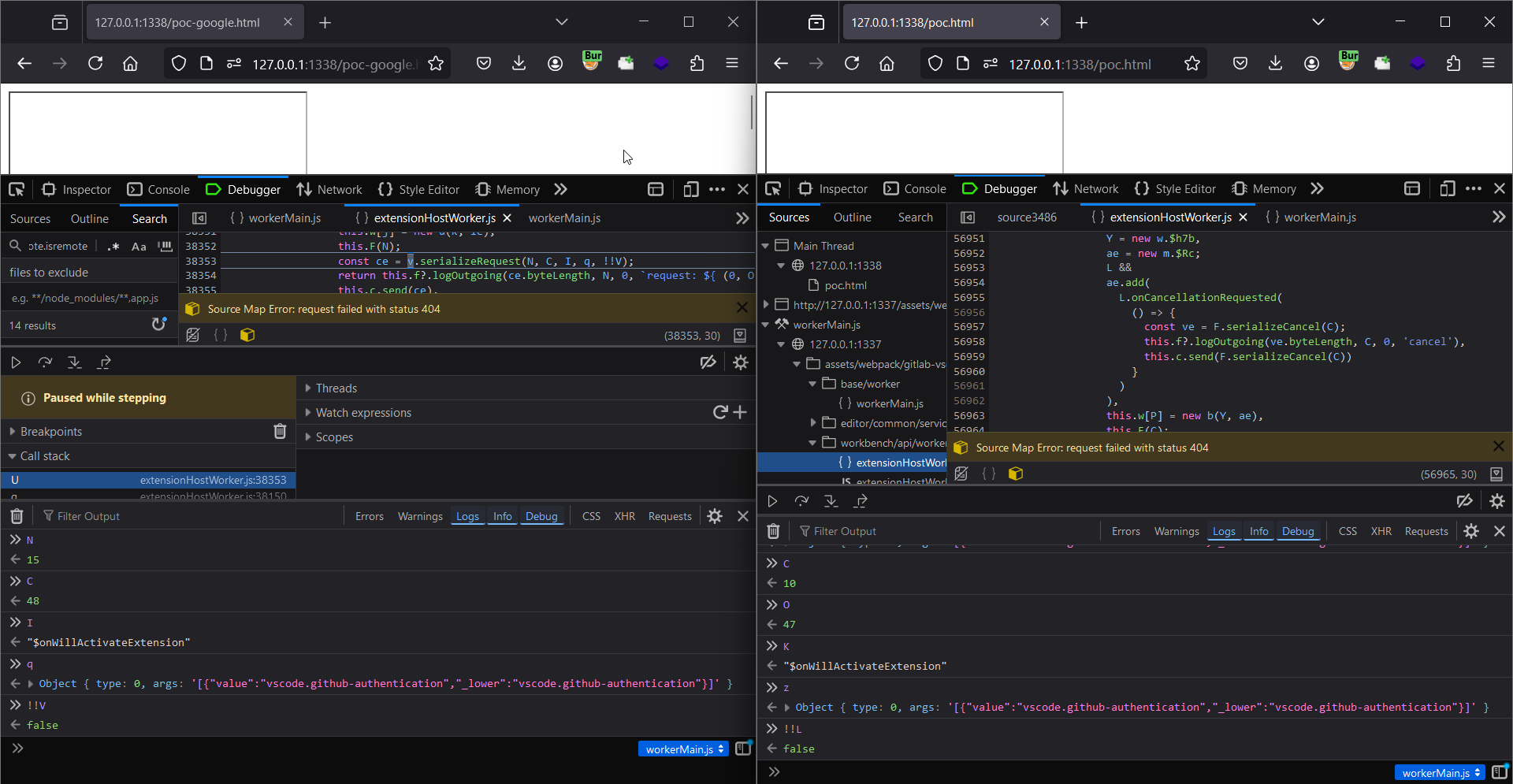Add watch expression plus icon
Image resolution: width=1513 pixels, height=784 pixels.
coord(740,412)
